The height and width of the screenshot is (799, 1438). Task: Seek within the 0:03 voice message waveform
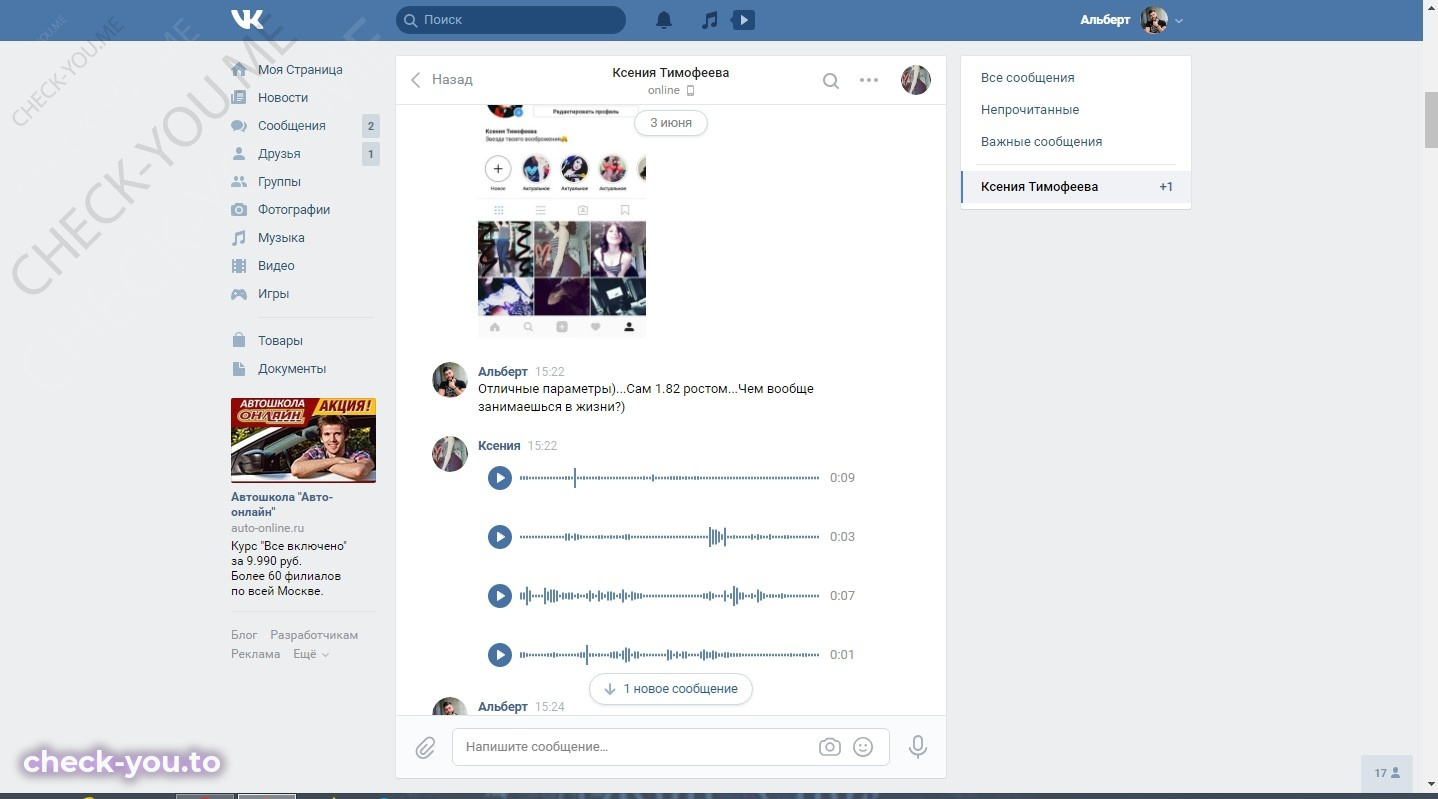[669, 537]
